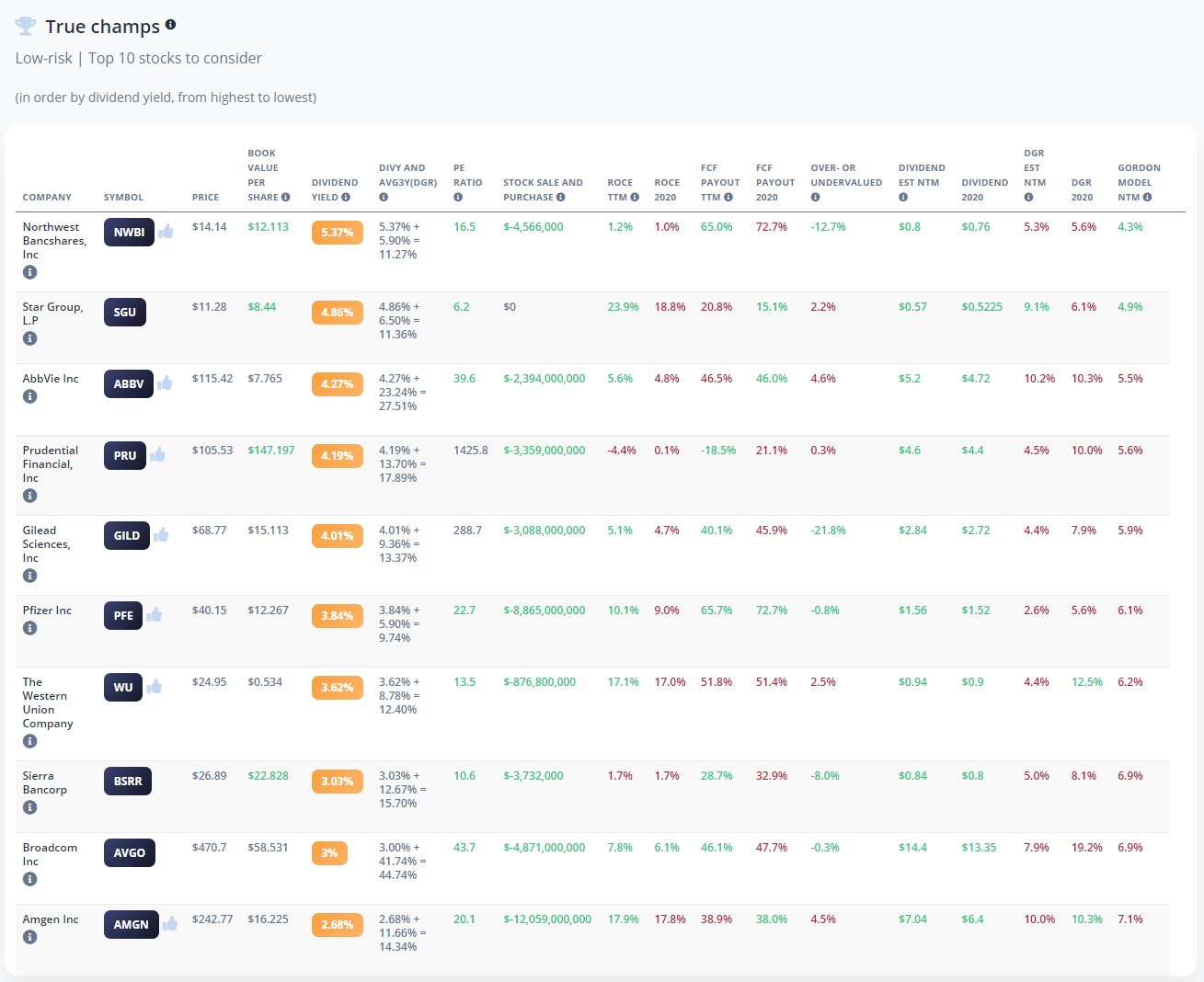The height and width of the screenshot is (982, 1204).
Task: Select the 4.86% yield badge for SGU
Action: (x=338, y=313)
